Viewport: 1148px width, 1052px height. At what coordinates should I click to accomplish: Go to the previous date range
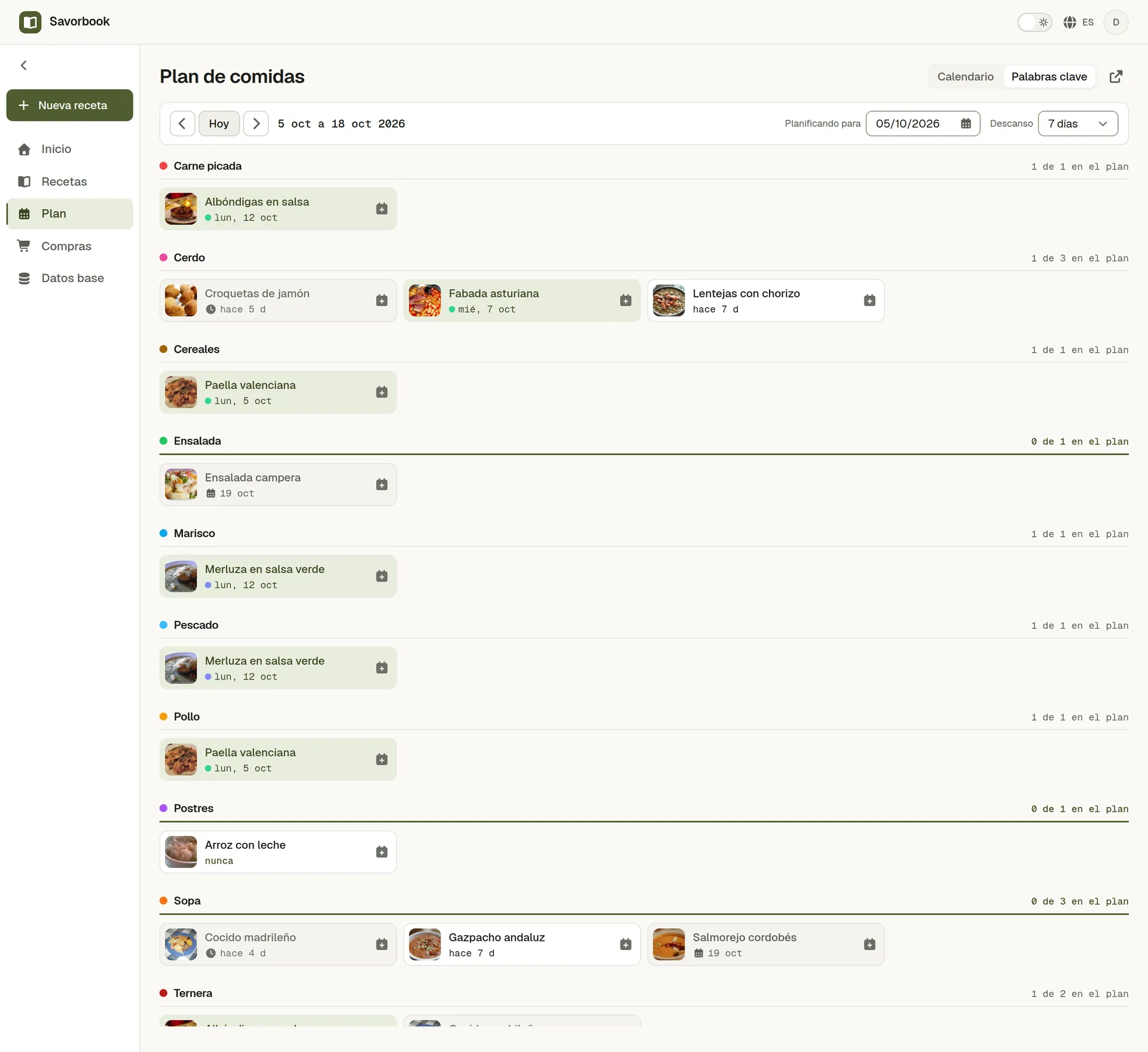182,124
